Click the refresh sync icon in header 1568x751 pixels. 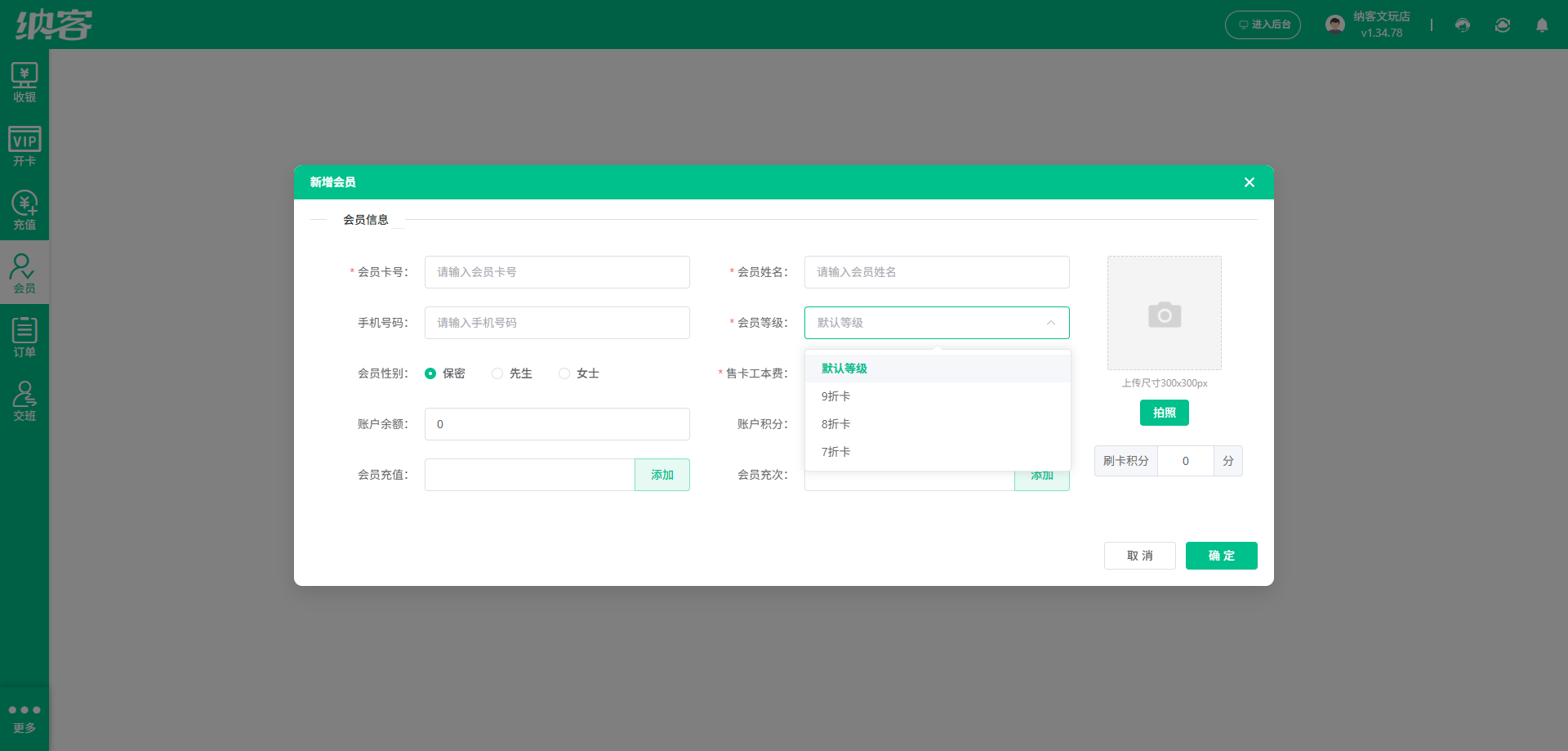pos(1503,25)
